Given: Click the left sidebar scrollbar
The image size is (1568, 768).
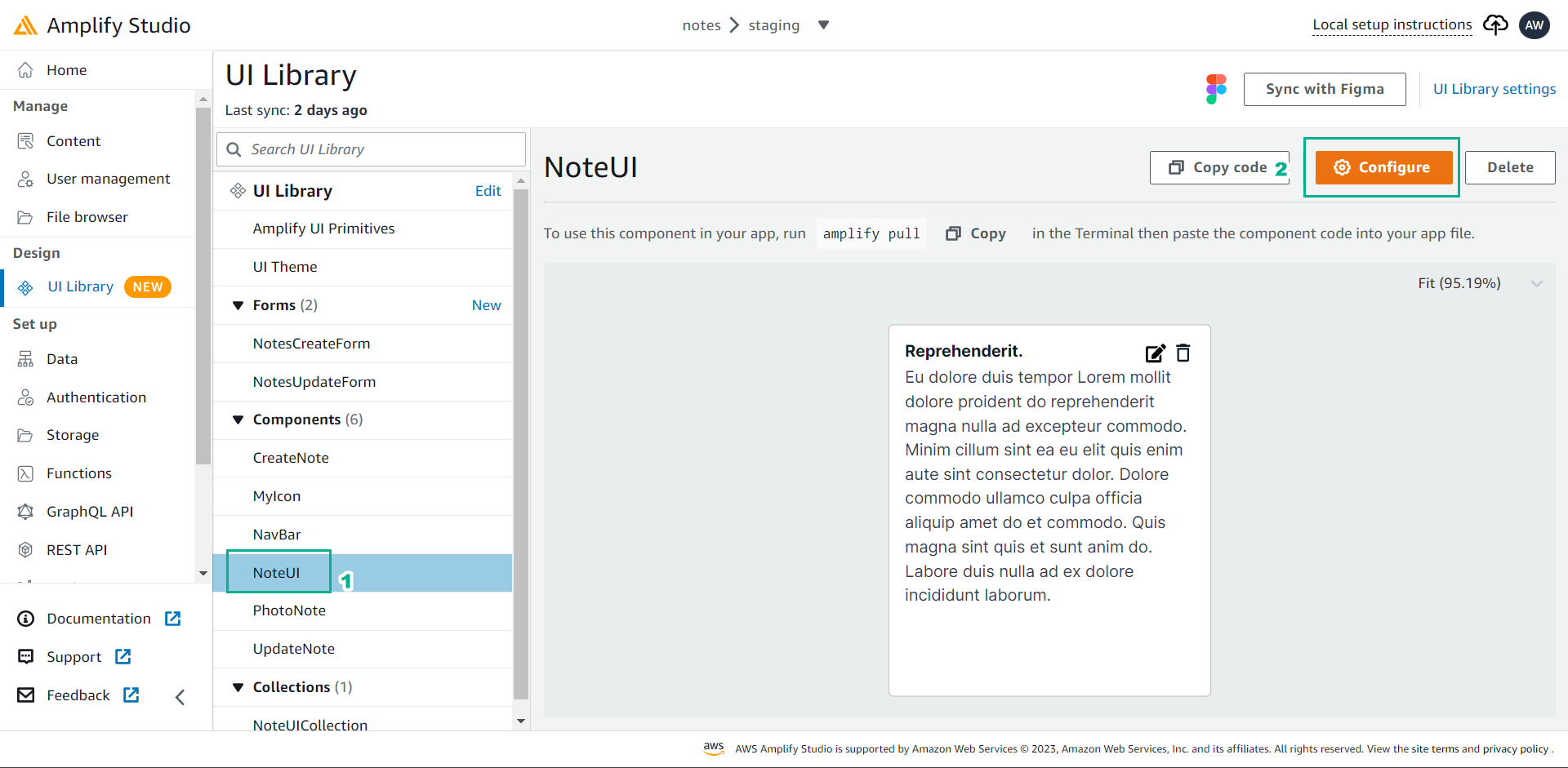Looking at the screenshot, I should click(203, 286).
